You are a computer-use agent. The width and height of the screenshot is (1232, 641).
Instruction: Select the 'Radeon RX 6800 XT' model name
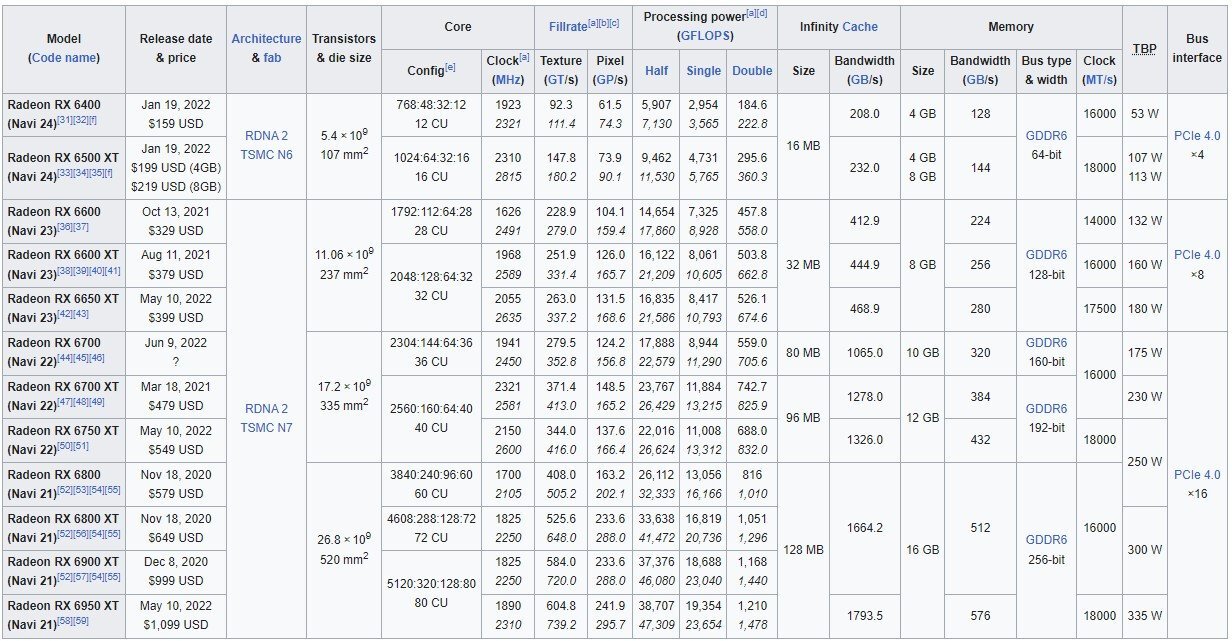pyautogui.click(x=63, y=519)
